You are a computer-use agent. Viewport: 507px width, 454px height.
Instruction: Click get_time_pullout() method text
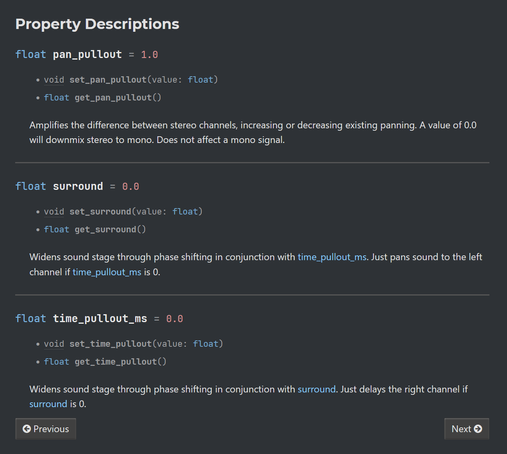click(121, 362)
